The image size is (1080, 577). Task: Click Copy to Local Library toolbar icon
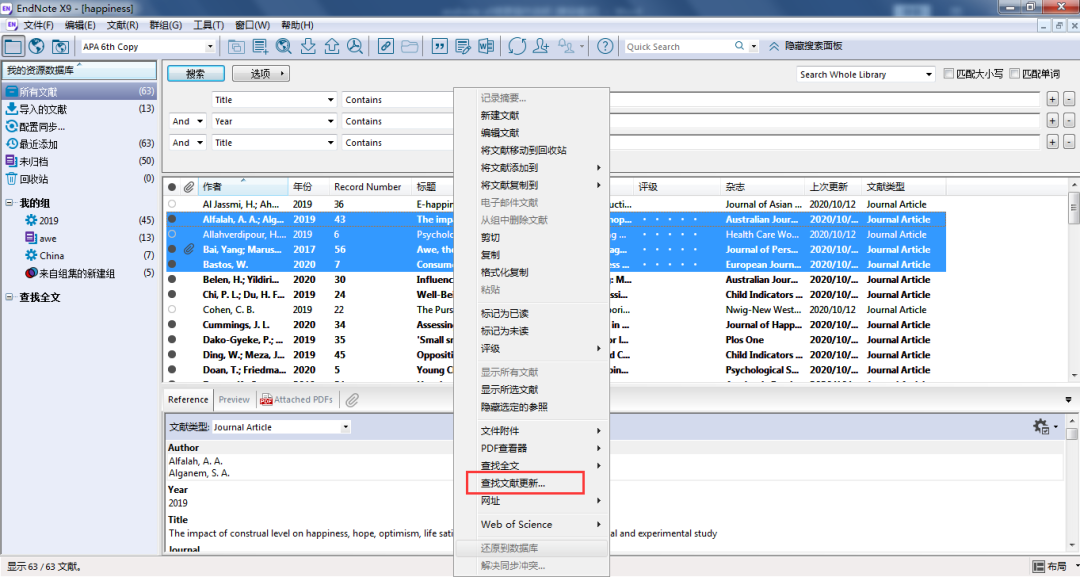pyautogui.click(x=236, y=46)
